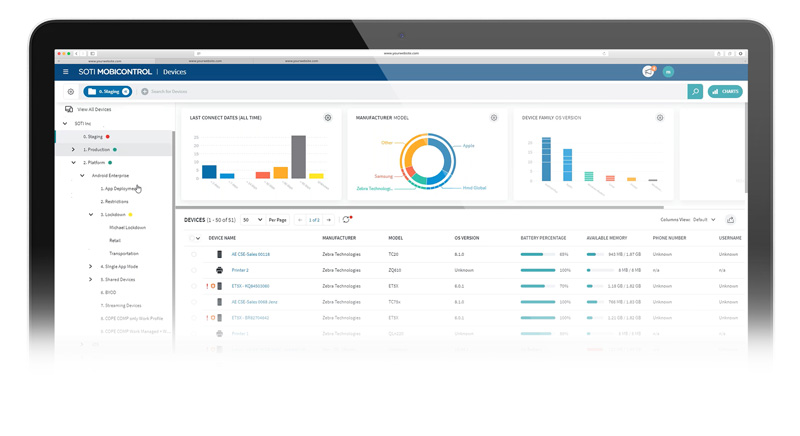Expand the 4. Single App Mode node

pyautogui.click(x=90, y=267)
